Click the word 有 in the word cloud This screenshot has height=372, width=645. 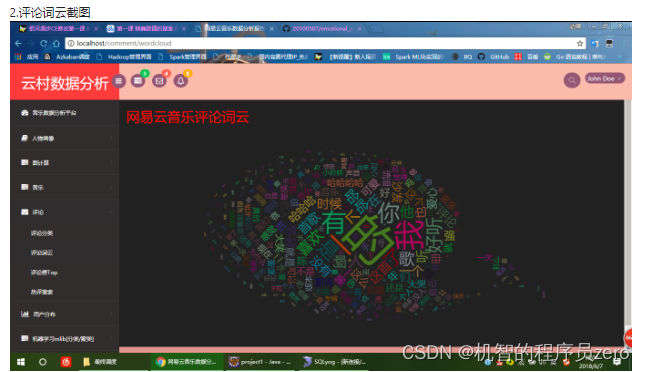(x=334, y=223)
